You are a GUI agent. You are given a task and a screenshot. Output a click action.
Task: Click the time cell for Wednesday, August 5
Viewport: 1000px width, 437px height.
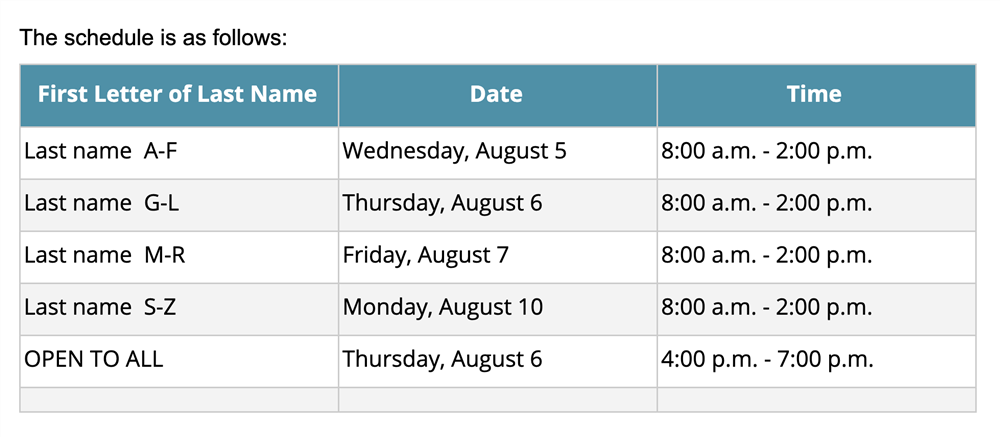(x=816, y=153)
